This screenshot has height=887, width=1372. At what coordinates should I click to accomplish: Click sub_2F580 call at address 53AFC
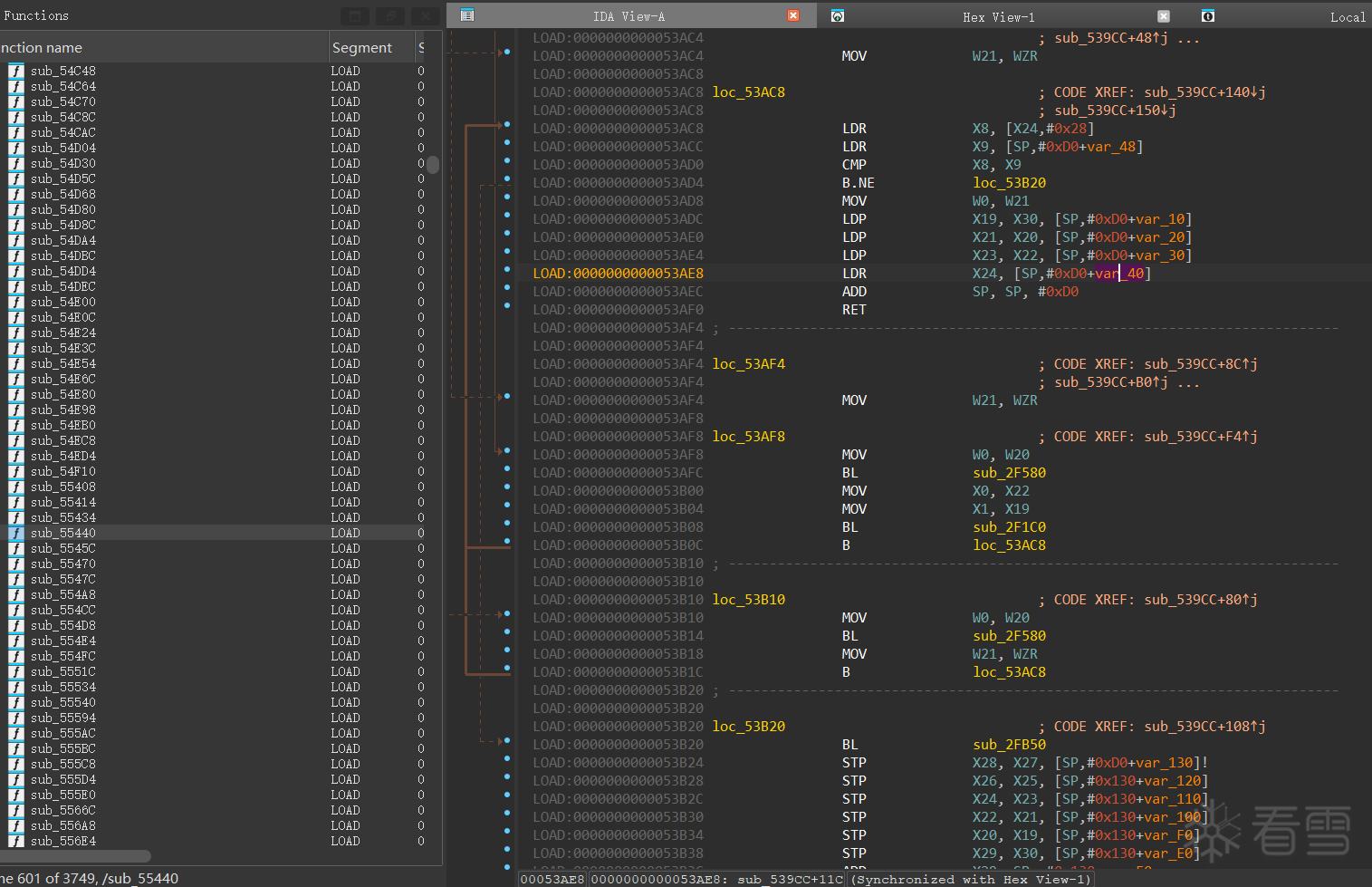point(1009,473)
